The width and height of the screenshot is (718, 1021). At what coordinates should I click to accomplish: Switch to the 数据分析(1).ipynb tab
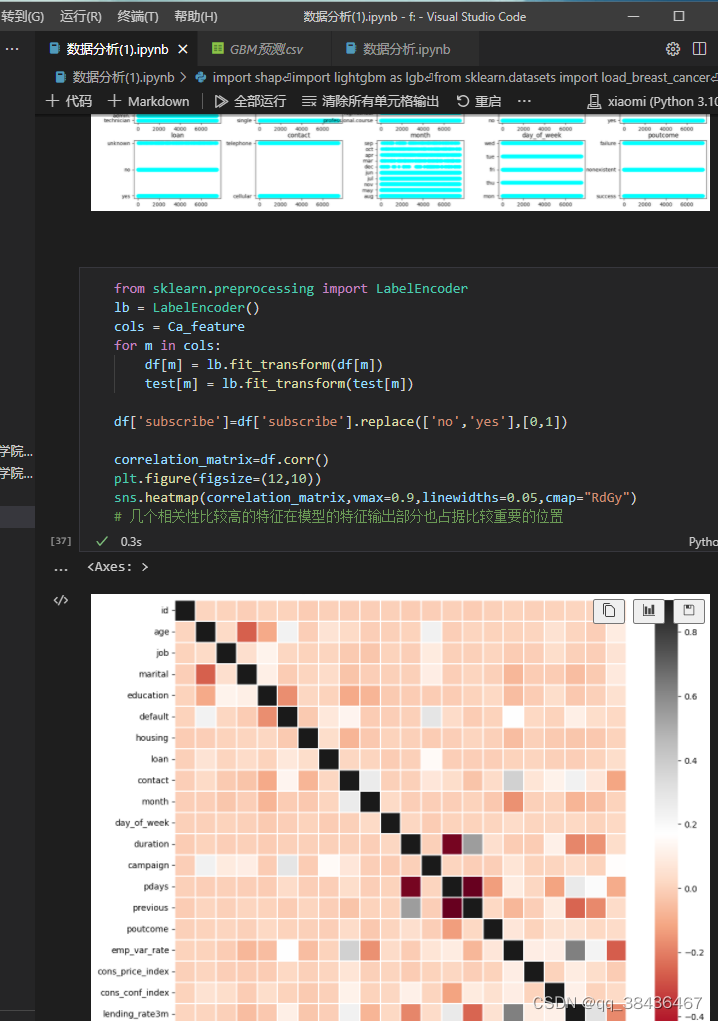(117, 49)
